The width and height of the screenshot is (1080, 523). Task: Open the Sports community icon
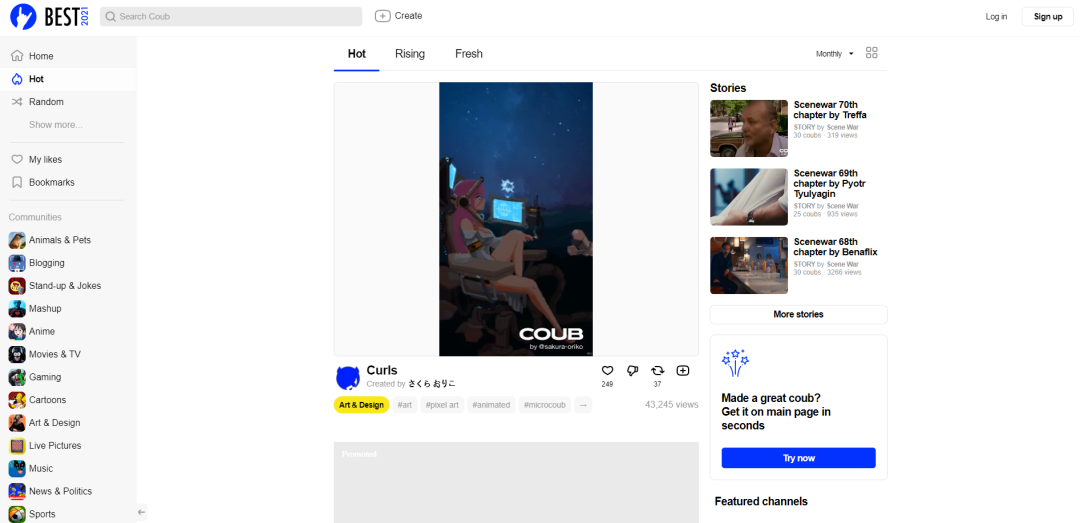tap(17, 514)
